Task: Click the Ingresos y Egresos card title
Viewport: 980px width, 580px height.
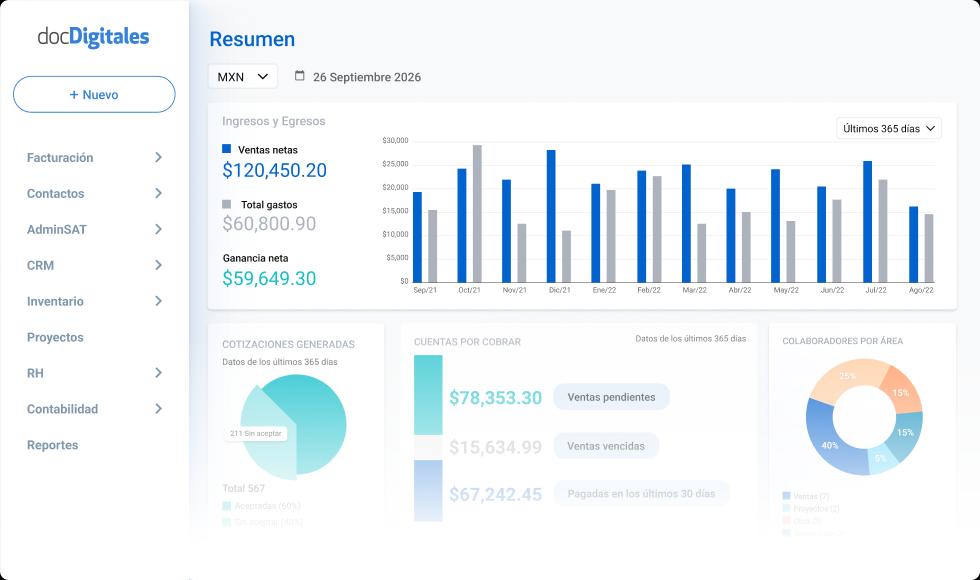Action: [x=274, y=121]
